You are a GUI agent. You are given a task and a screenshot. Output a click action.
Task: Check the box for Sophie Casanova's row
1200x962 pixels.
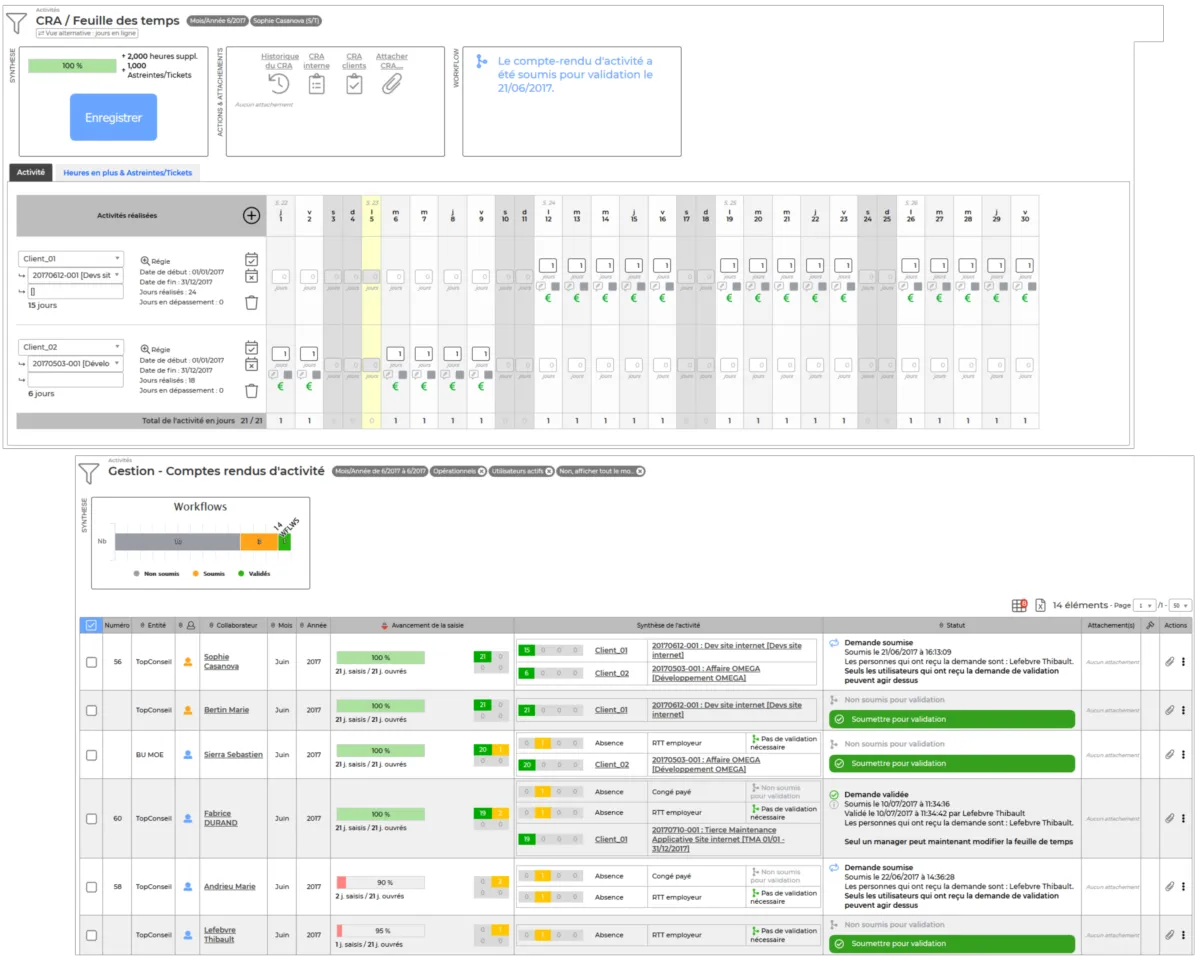pos(91,661)
